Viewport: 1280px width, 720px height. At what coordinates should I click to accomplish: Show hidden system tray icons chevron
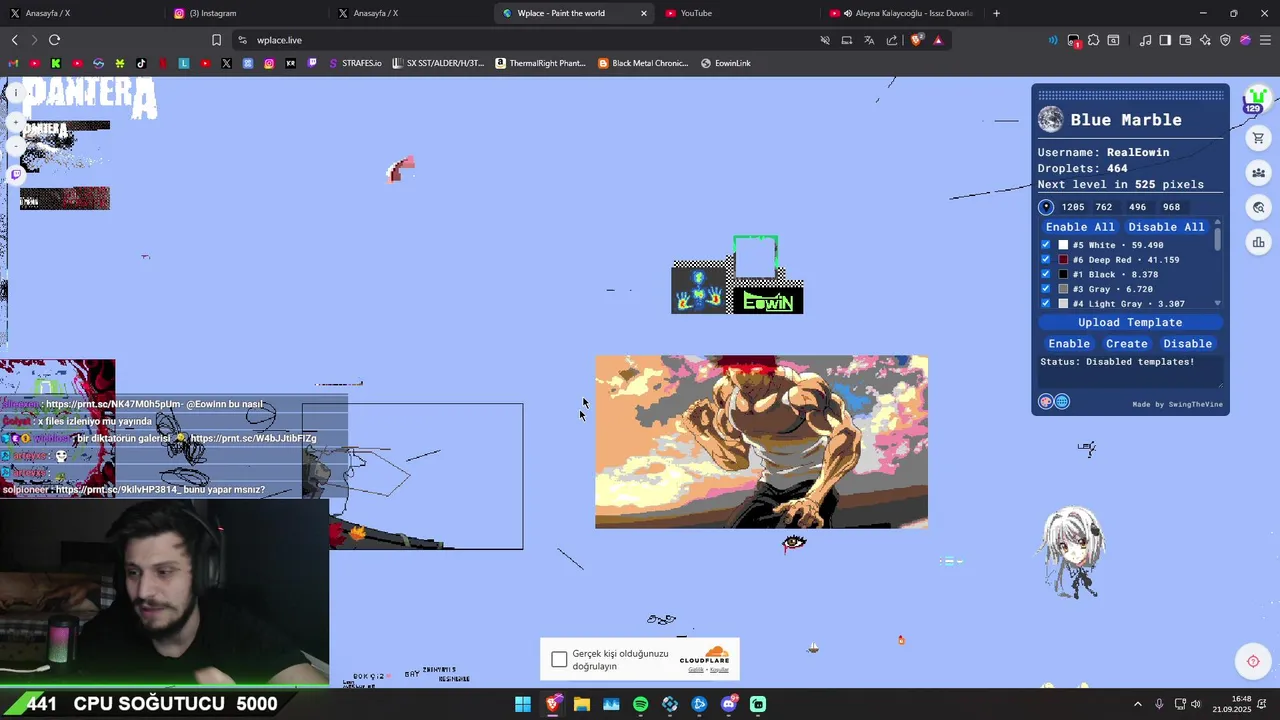click(x=1137, y=704)
